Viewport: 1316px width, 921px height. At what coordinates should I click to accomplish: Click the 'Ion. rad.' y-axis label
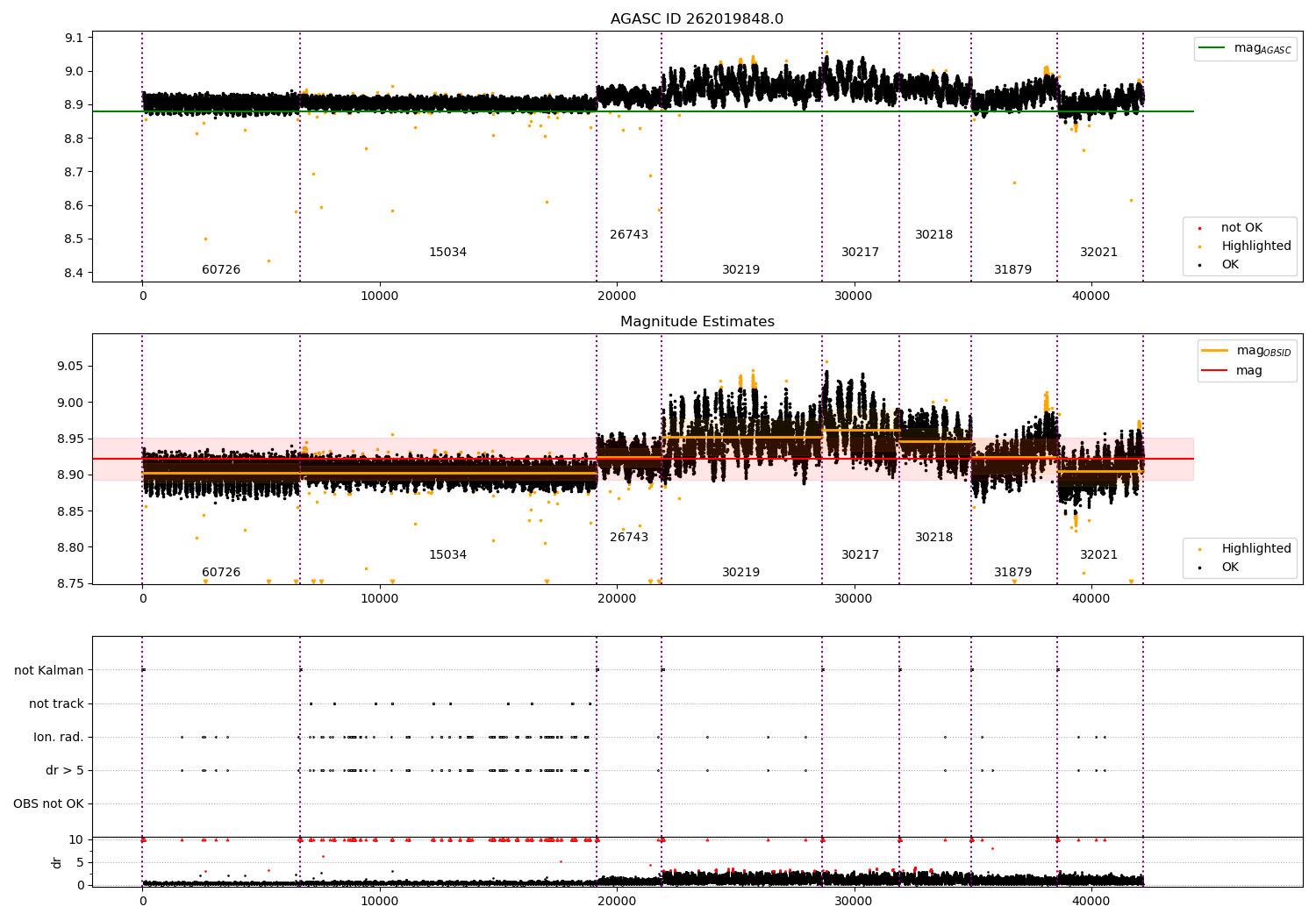(59, 738)
